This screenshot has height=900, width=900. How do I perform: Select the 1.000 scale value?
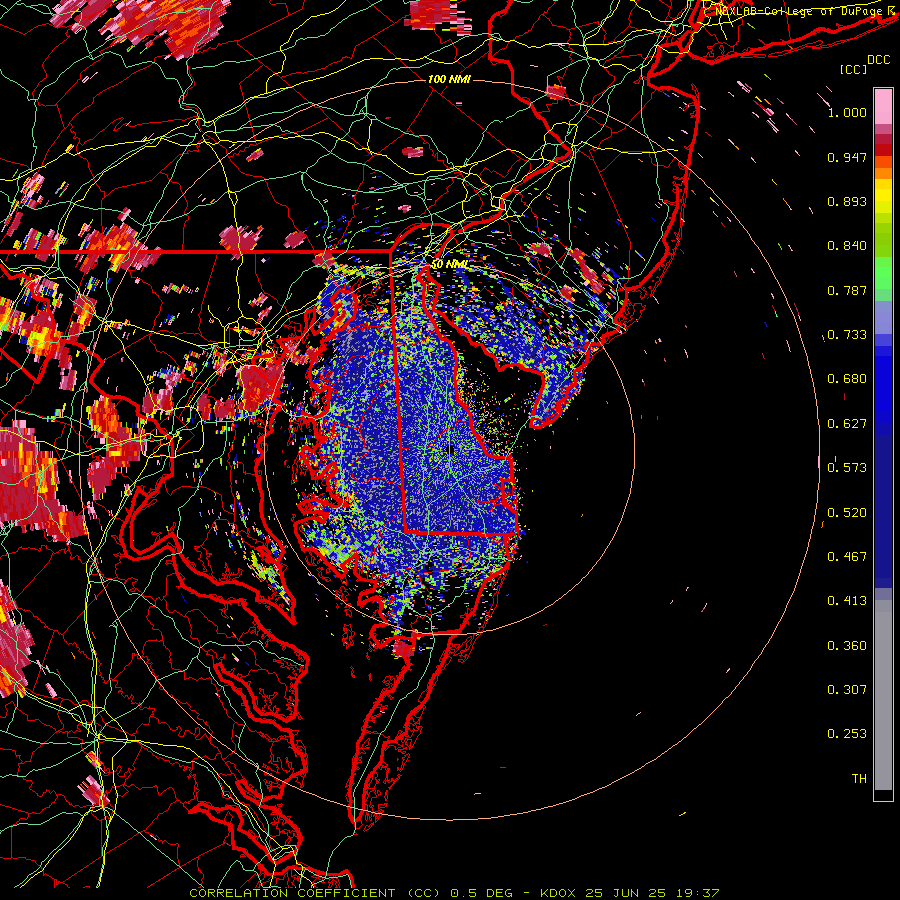click(847, 112)
